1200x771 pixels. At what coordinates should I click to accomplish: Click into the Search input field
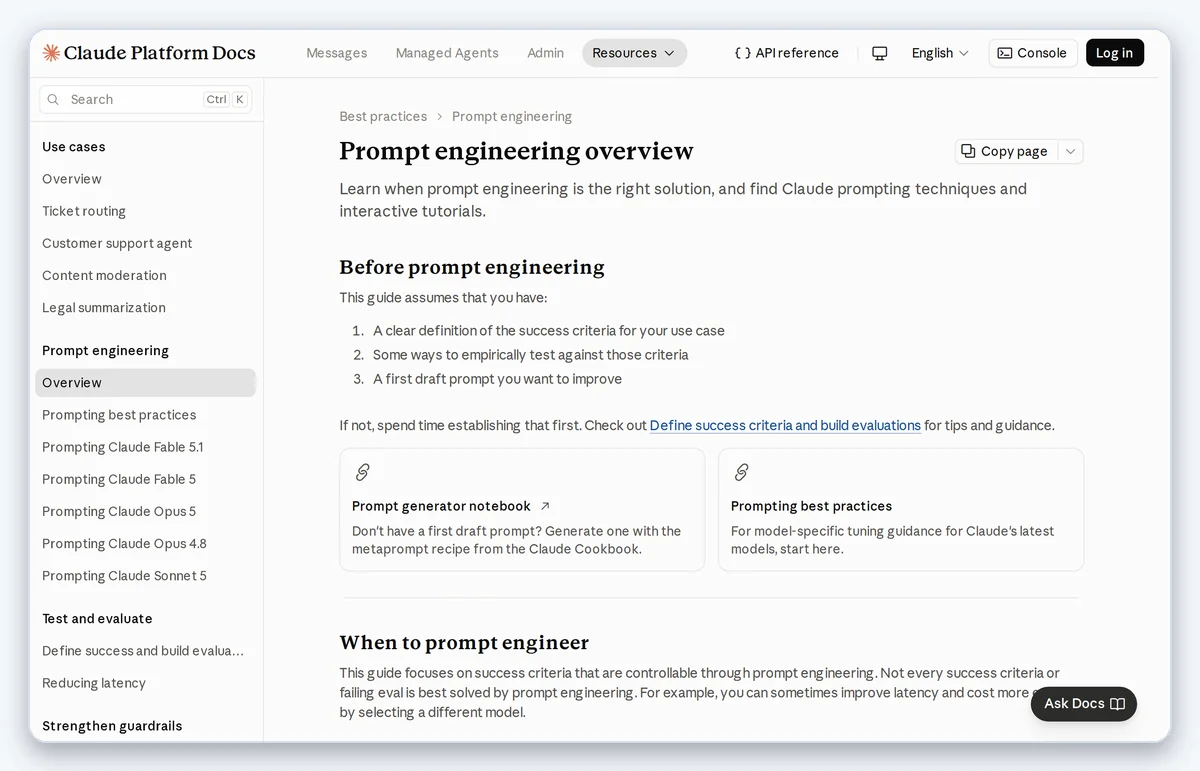point(146,100)
